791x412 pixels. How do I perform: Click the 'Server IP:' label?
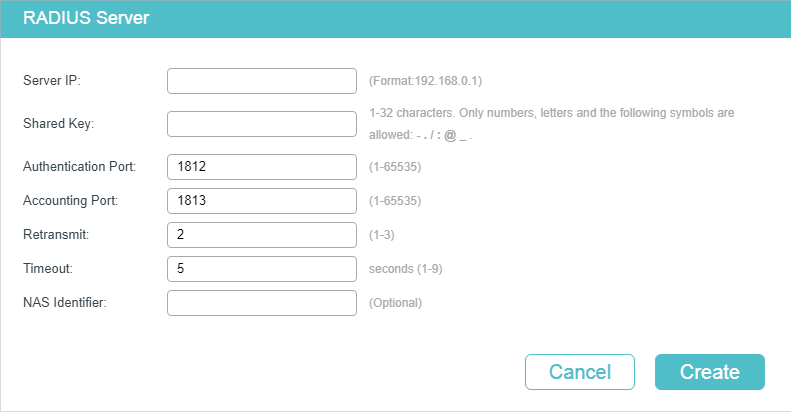tap(52, 81)
